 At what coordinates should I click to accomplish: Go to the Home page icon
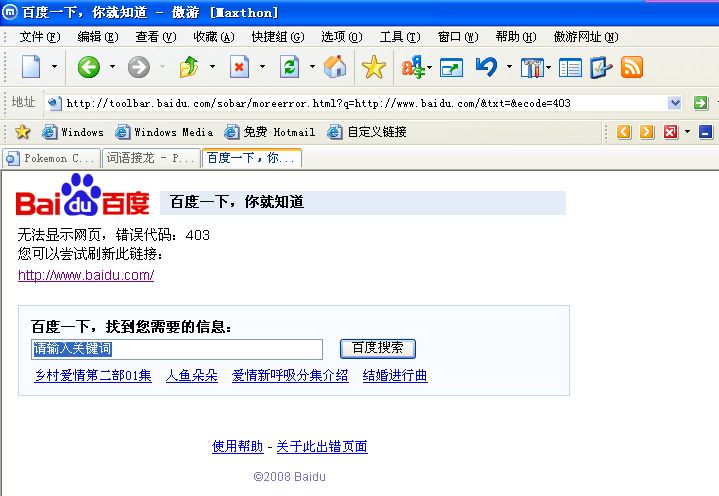pyautogui.click(x=335, y=67)
